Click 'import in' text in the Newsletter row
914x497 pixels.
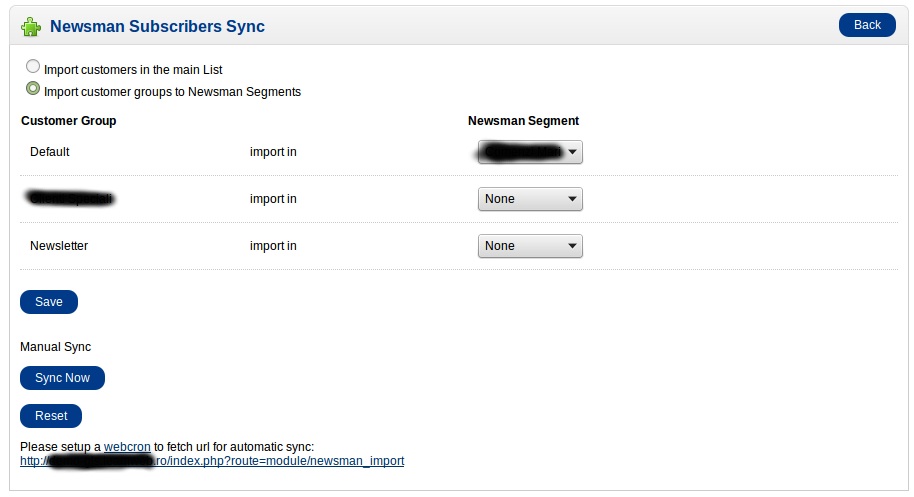[x=273, y=246]
